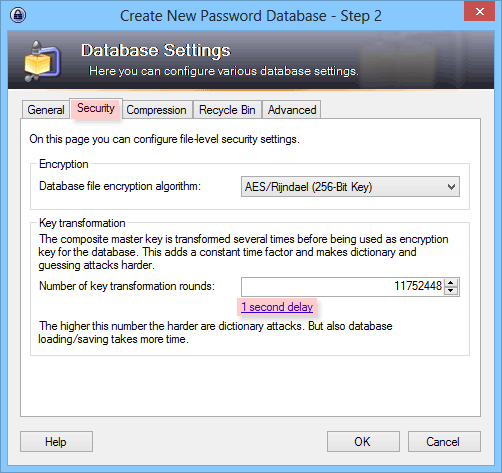Click the encryption algorithm dropdown arrow
The height and width of the screenshot is (473, 502).
click(x=451, y=187)
